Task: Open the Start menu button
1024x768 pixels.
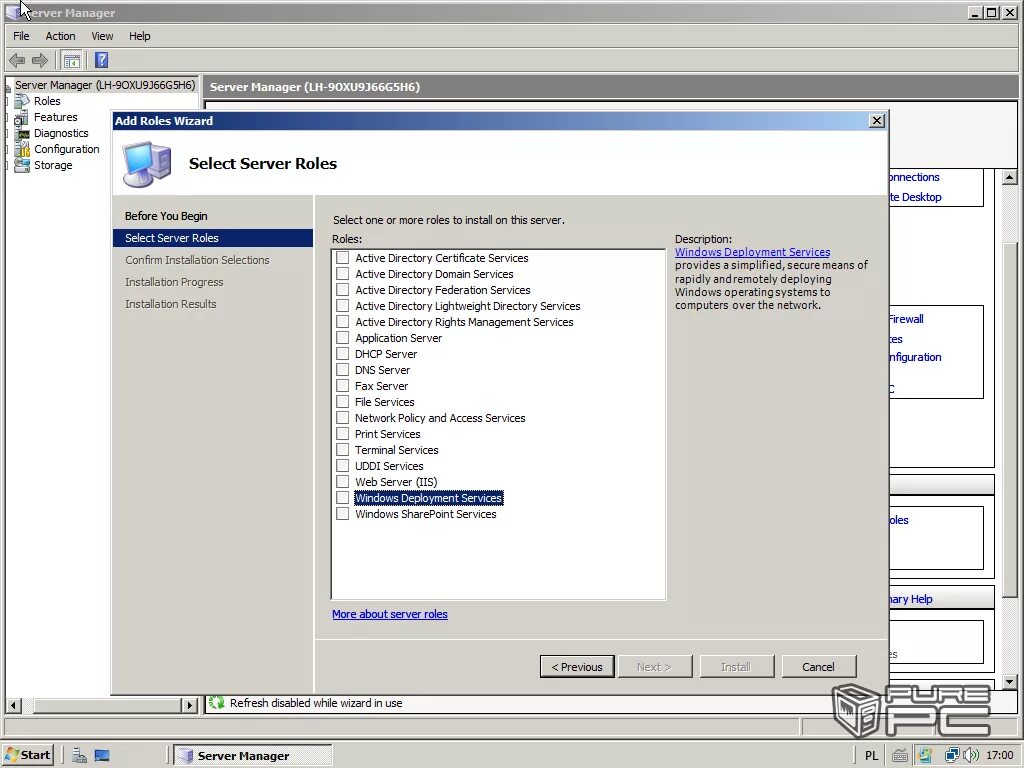Action: coord(27,755)
